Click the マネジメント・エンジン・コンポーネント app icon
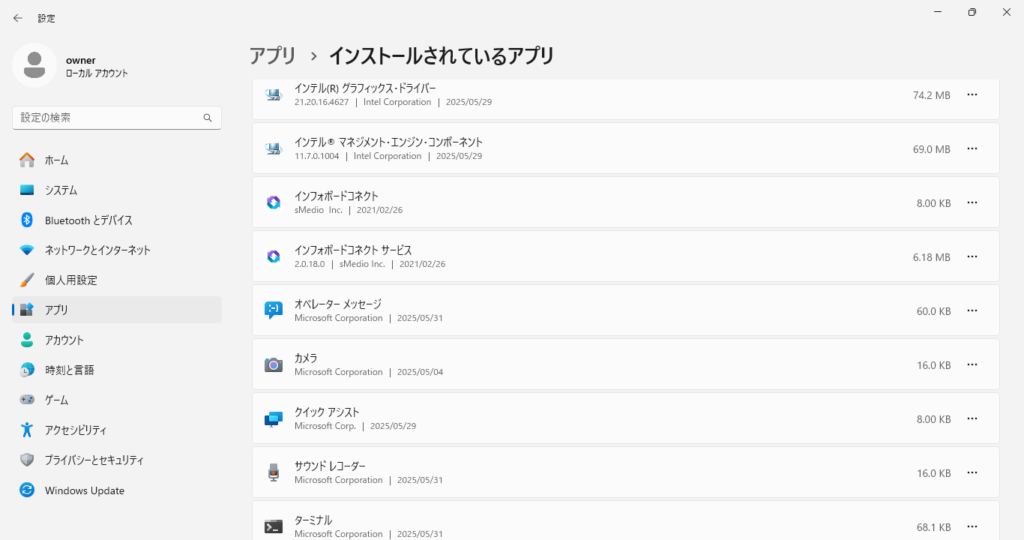 click(274, 149)
